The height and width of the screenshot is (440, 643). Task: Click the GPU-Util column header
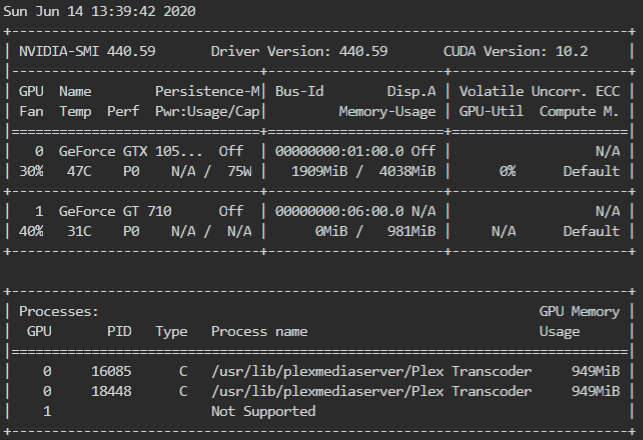[x=491, y=112]
